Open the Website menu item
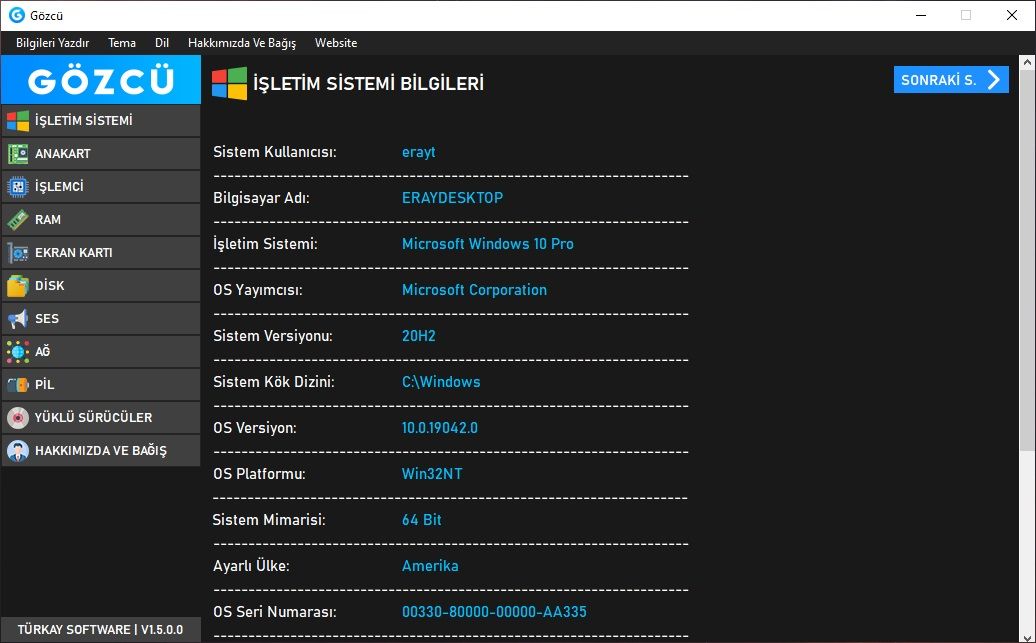 tap(336, 43)
